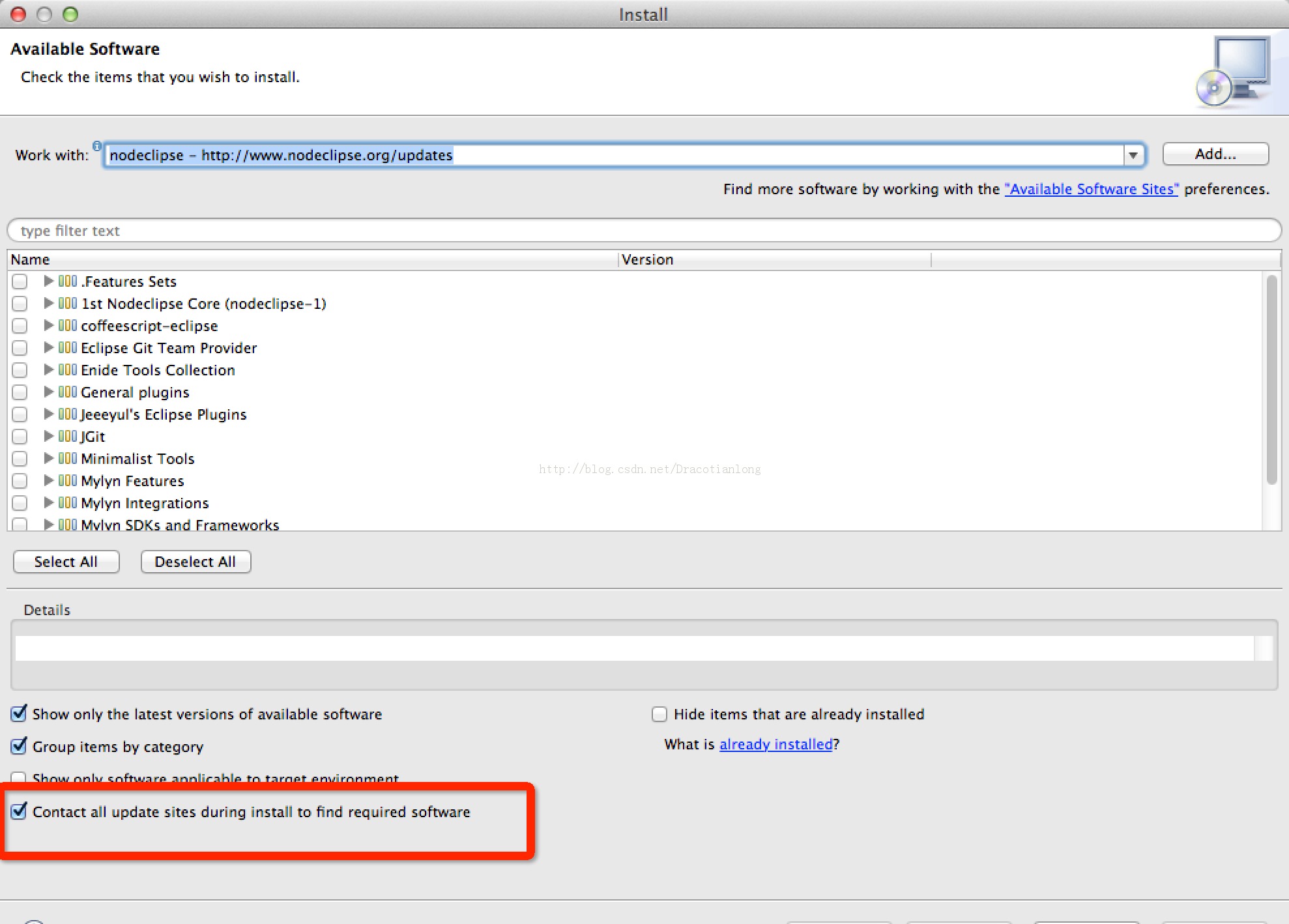Expand the General plugins category

tap(48, 392)
